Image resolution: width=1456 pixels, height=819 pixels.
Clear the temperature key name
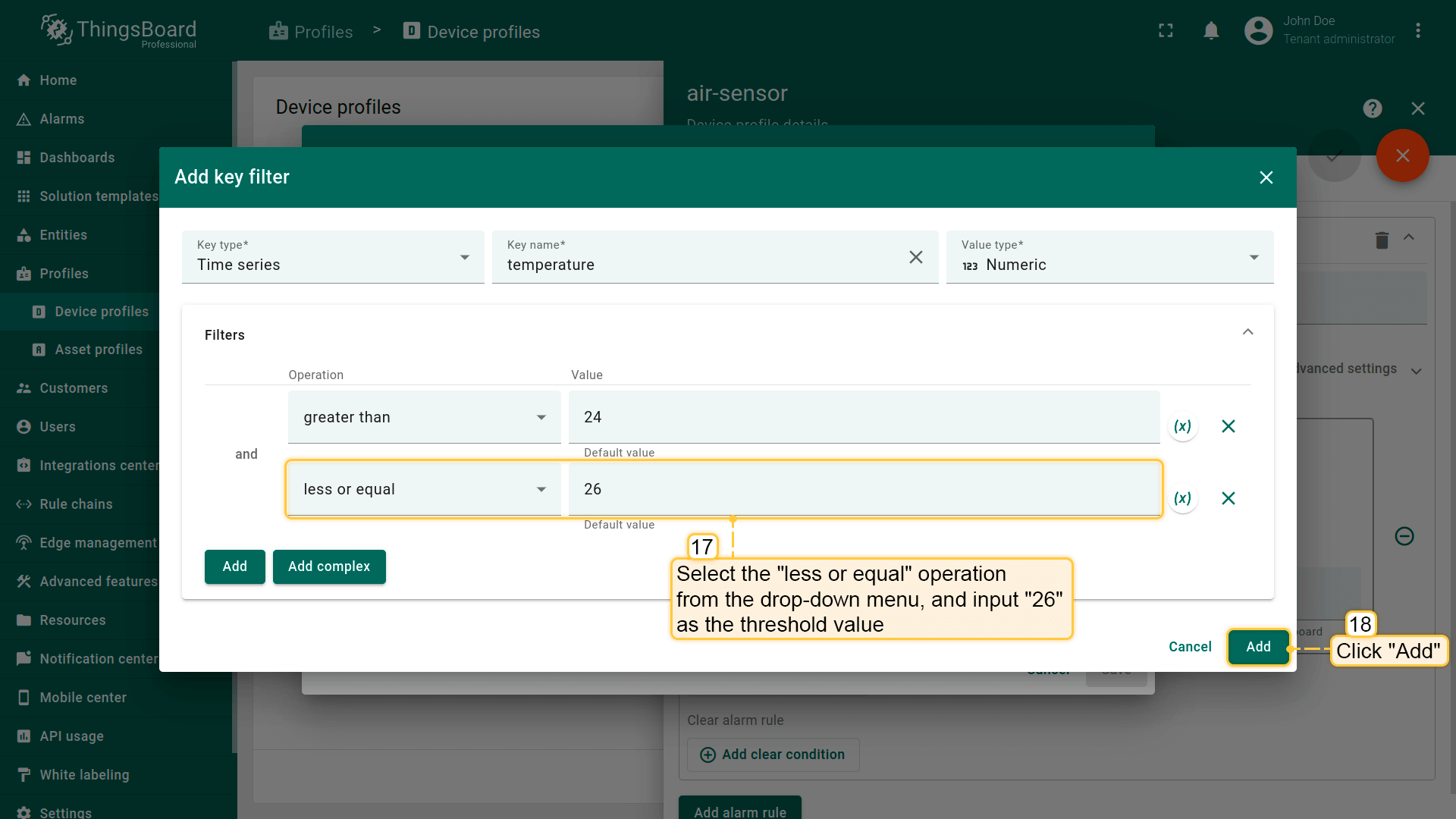(x=915, y=257)
